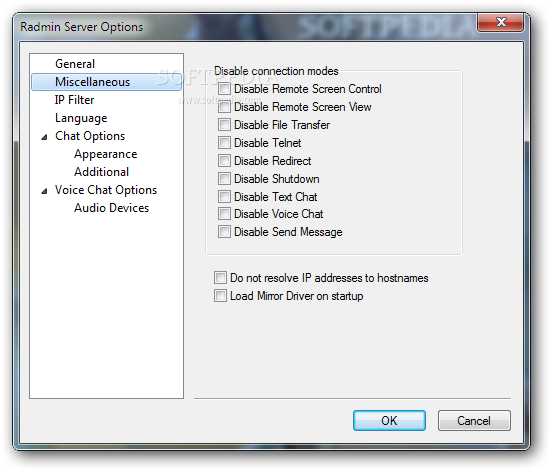Toggle Disable Telnet option
Screen dimensions: 551x471
224,142
